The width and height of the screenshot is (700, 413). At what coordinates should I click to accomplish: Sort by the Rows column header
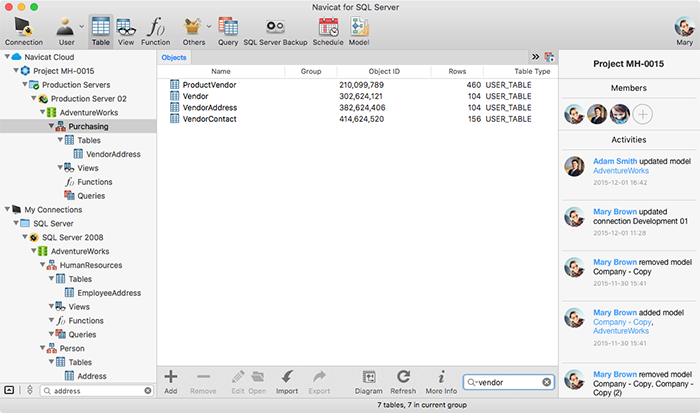coord(457,71)
